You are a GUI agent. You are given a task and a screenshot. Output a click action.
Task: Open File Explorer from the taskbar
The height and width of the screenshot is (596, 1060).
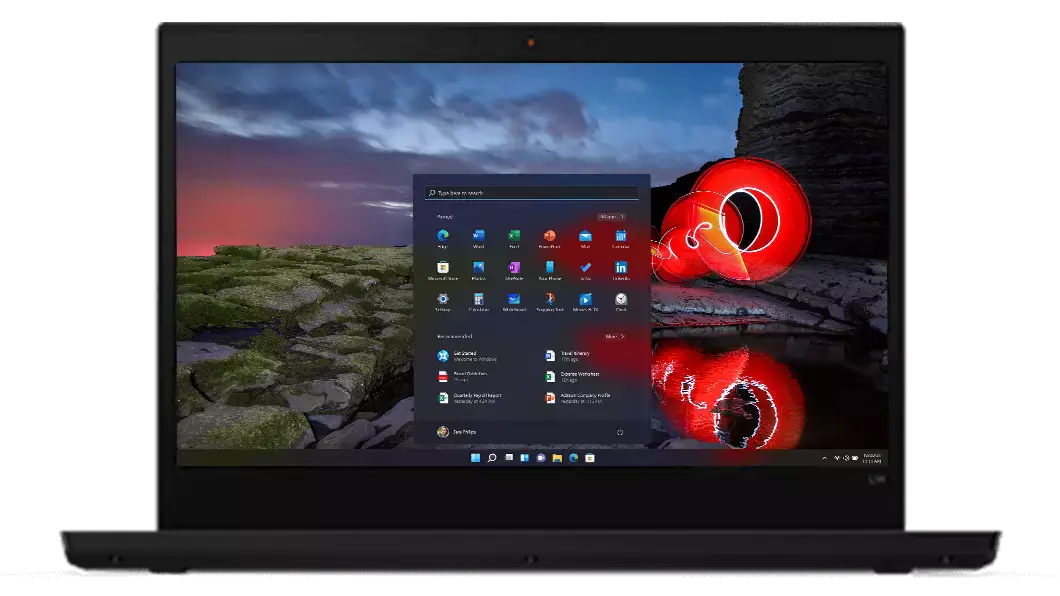[557, 457]
